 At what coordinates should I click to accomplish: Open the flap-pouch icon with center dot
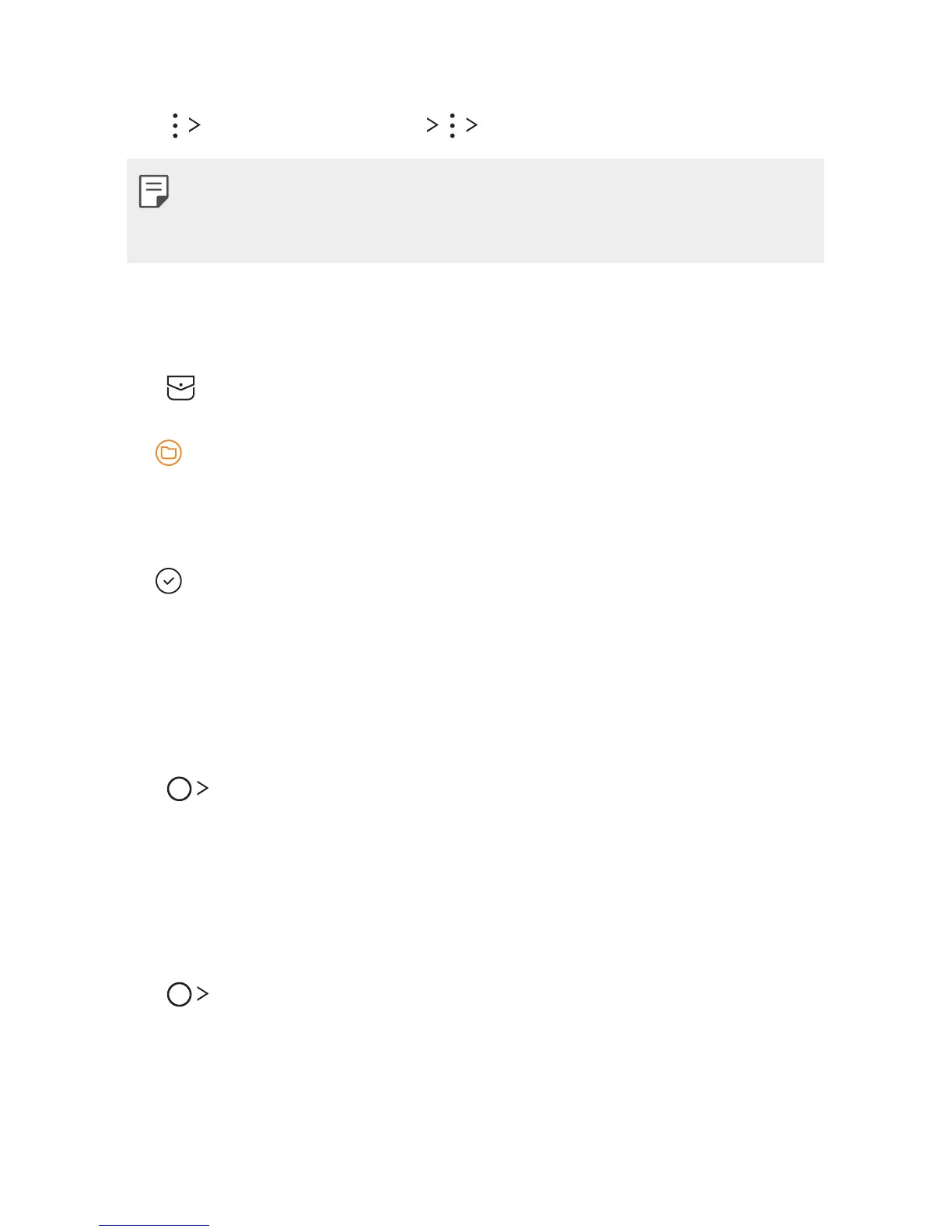pos(180,387)
